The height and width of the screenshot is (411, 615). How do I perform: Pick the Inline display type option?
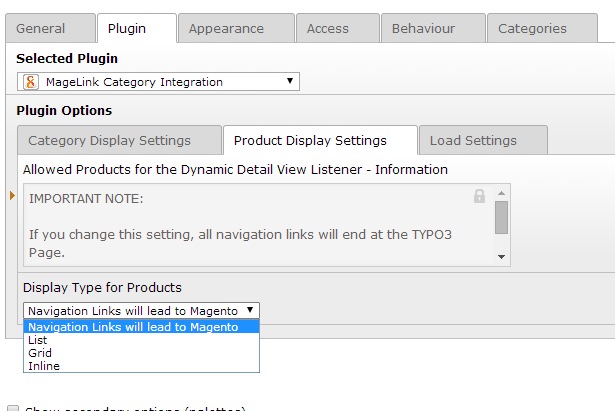(x=44, y=366)
